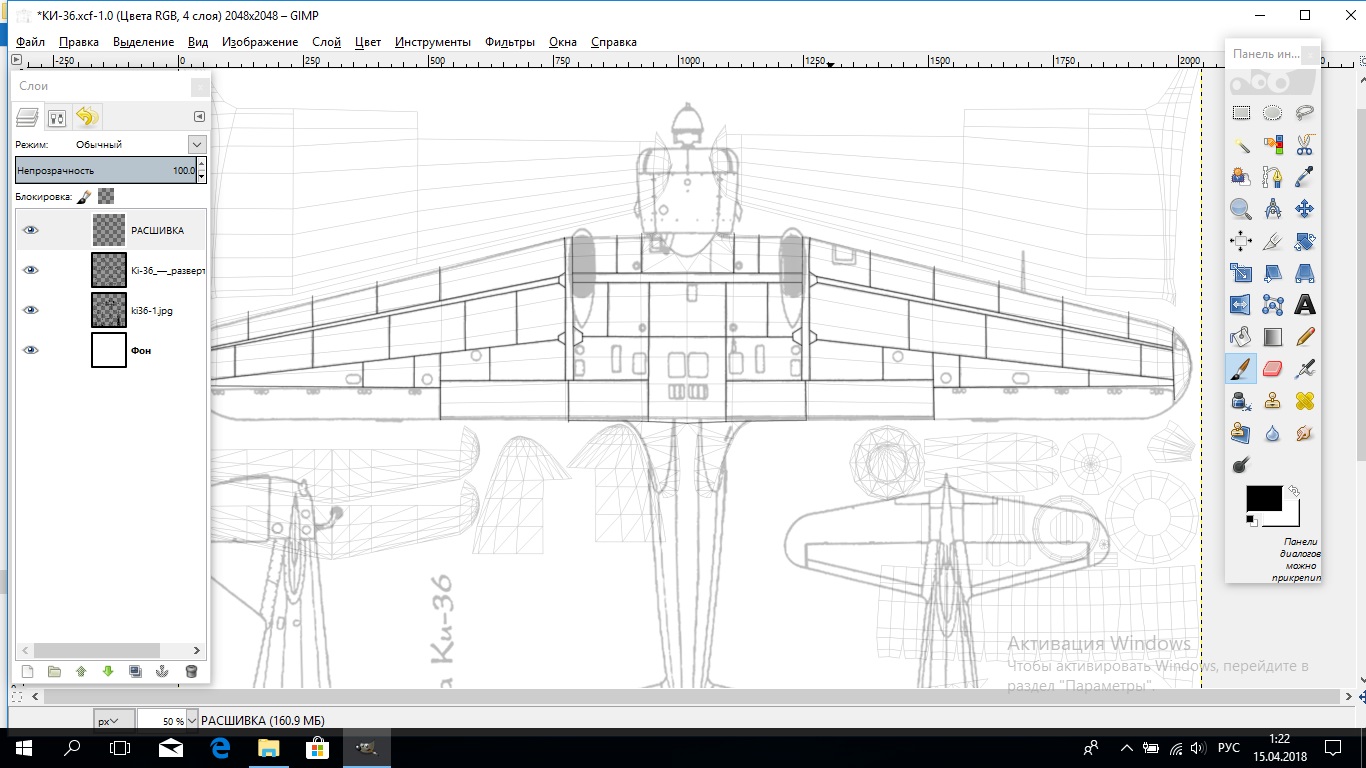
Task: Select the Eraser tool
Action: (1272, 369)
